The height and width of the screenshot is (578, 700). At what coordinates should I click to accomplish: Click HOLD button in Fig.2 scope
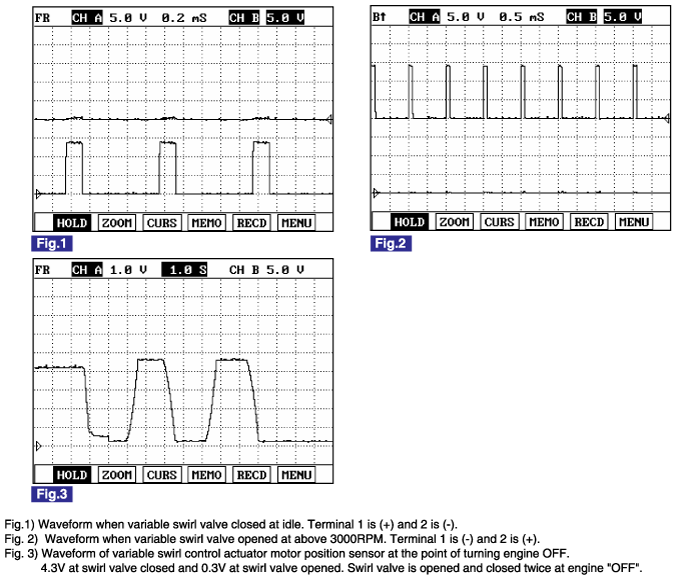[x=409, y=222]
